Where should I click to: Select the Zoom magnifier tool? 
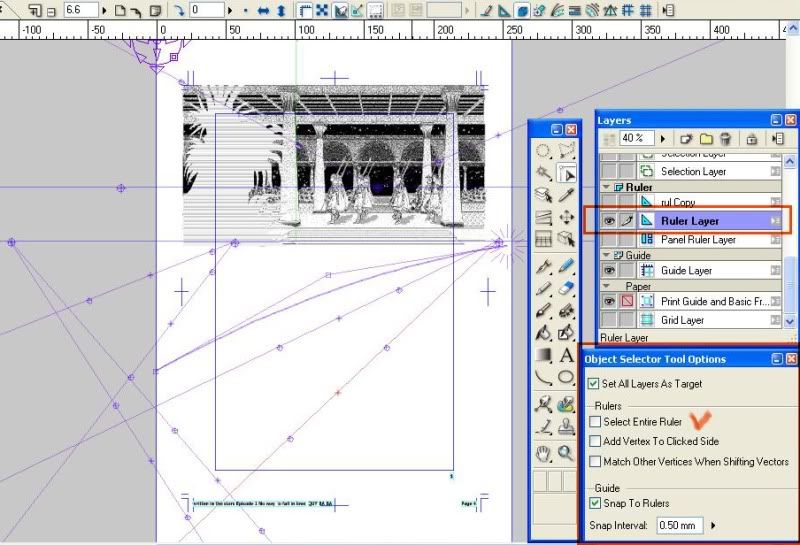point(566,453)
